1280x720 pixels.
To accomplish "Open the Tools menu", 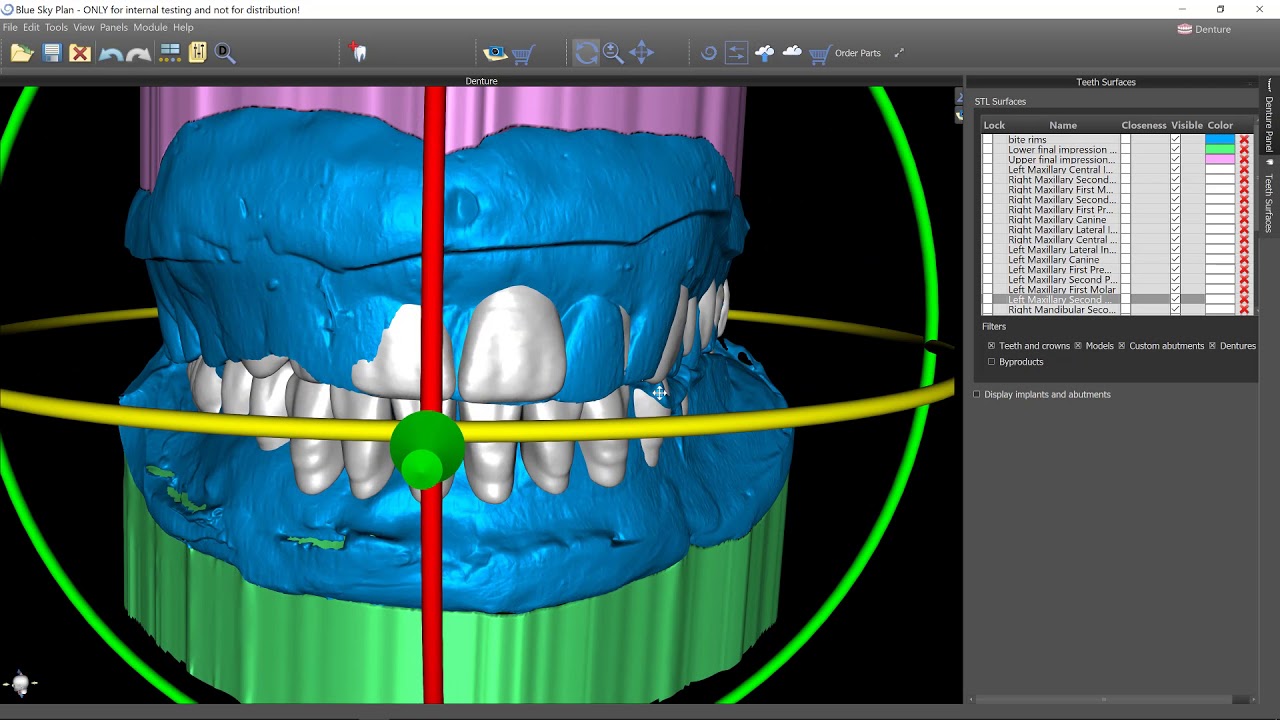I will point(56,27).
